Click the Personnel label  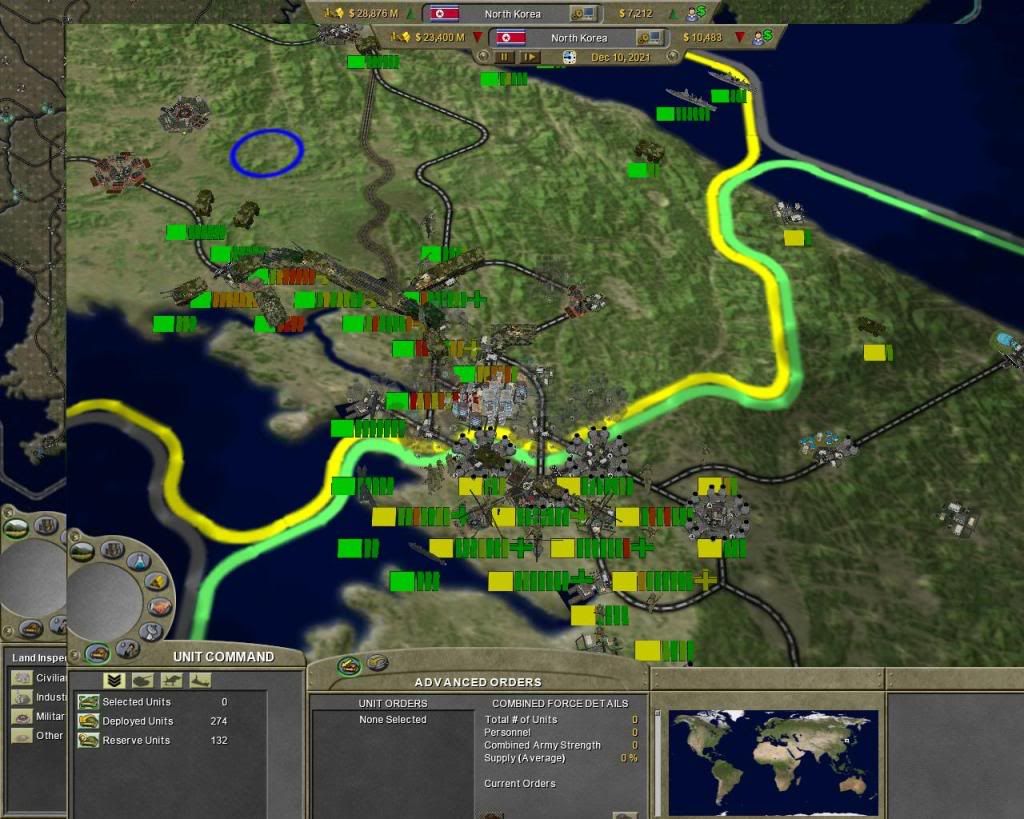click(507, 733)
